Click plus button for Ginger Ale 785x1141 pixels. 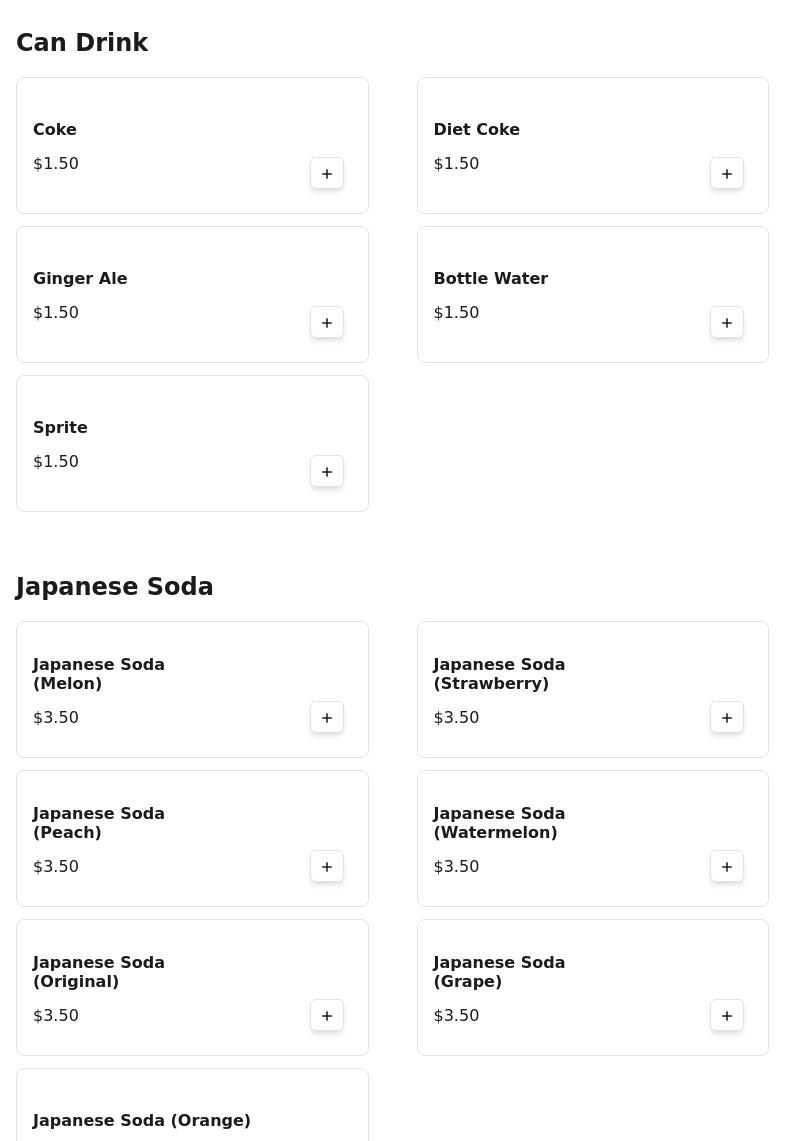pos(327,323)
